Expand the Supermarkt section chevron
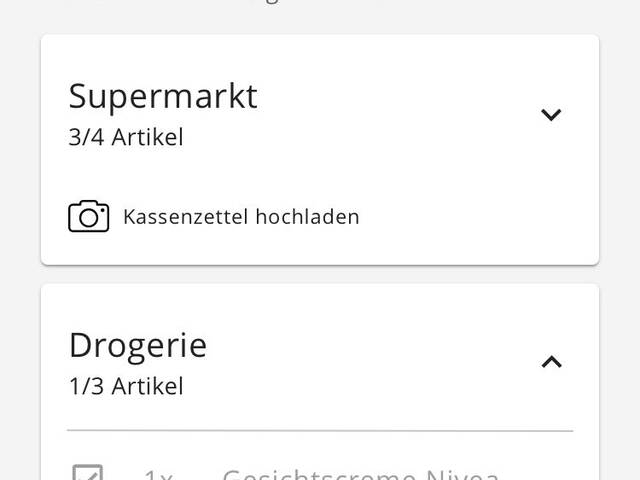 (551, 114)
